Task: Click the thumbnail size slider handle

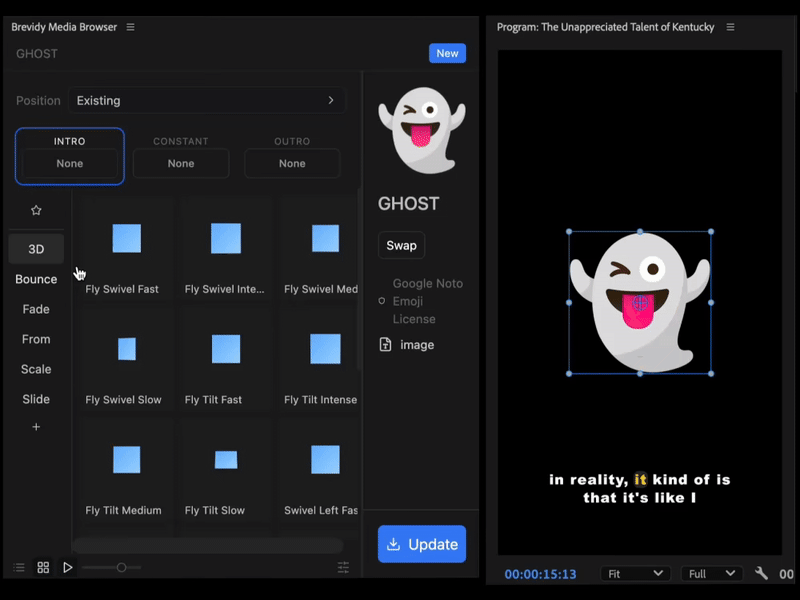Action: click(121, 567)
